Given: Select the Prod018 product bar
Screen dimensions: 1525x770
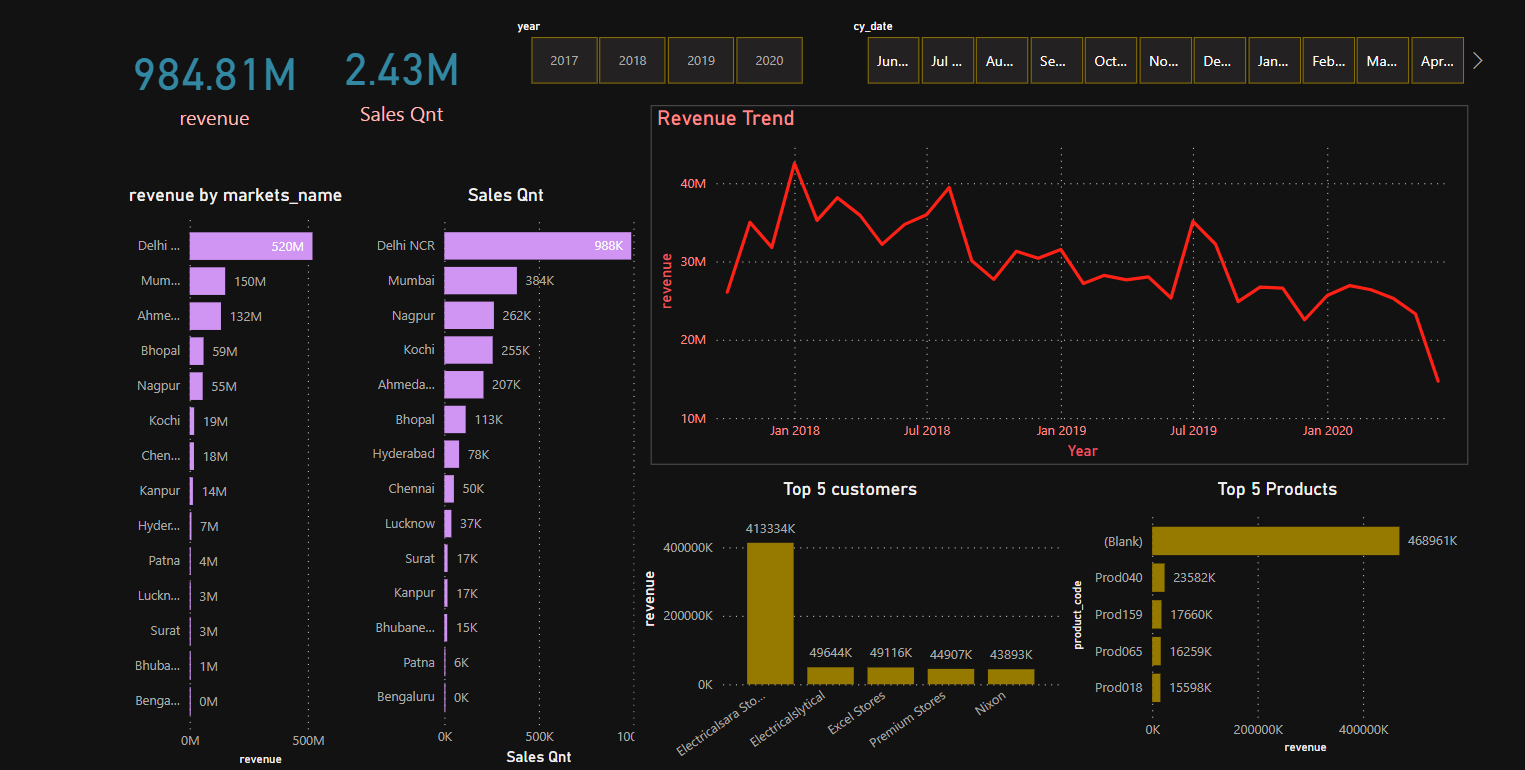Looking at the screenshot, I should [x=1157, y=688].
